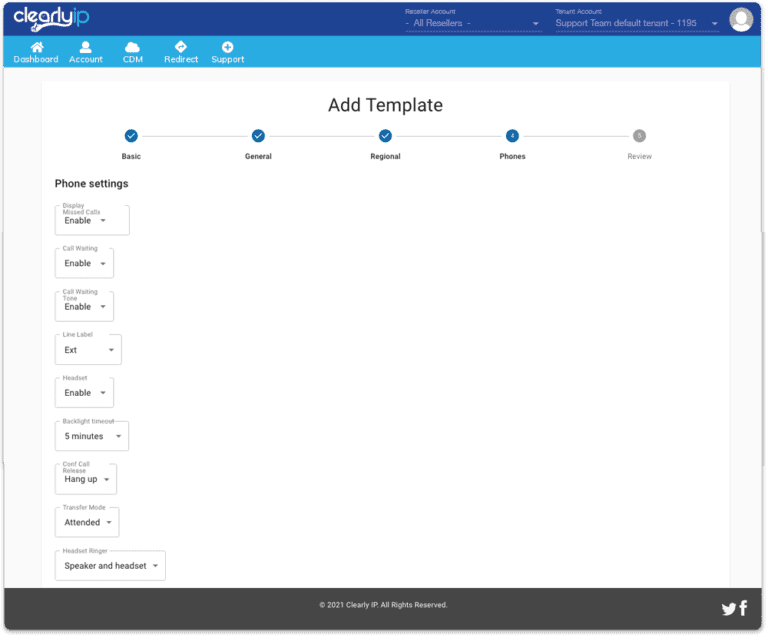This screenshot has height=641, width=768.
Task: Go to the General step circle
Action: [x=258, y=136]
